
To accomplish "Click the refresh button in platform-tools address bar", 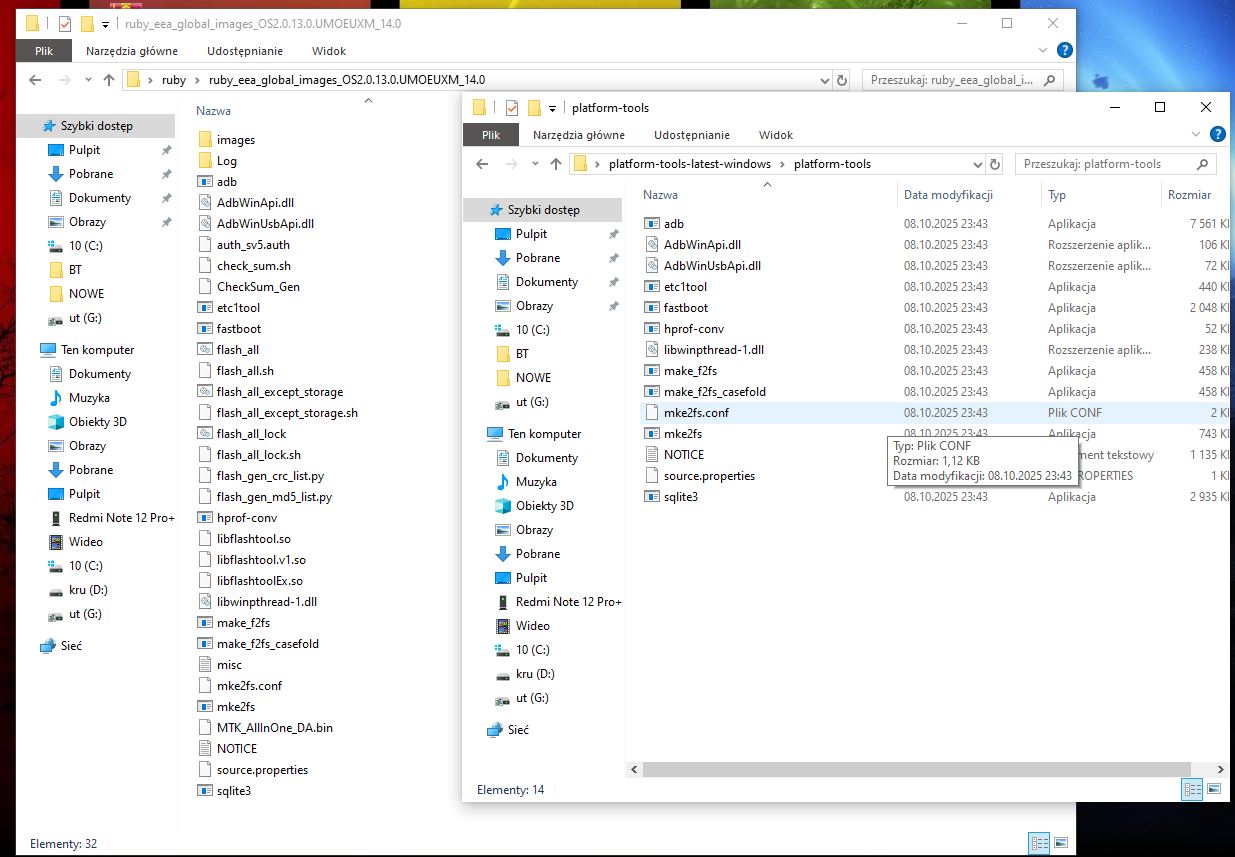I will click(994, 164).
